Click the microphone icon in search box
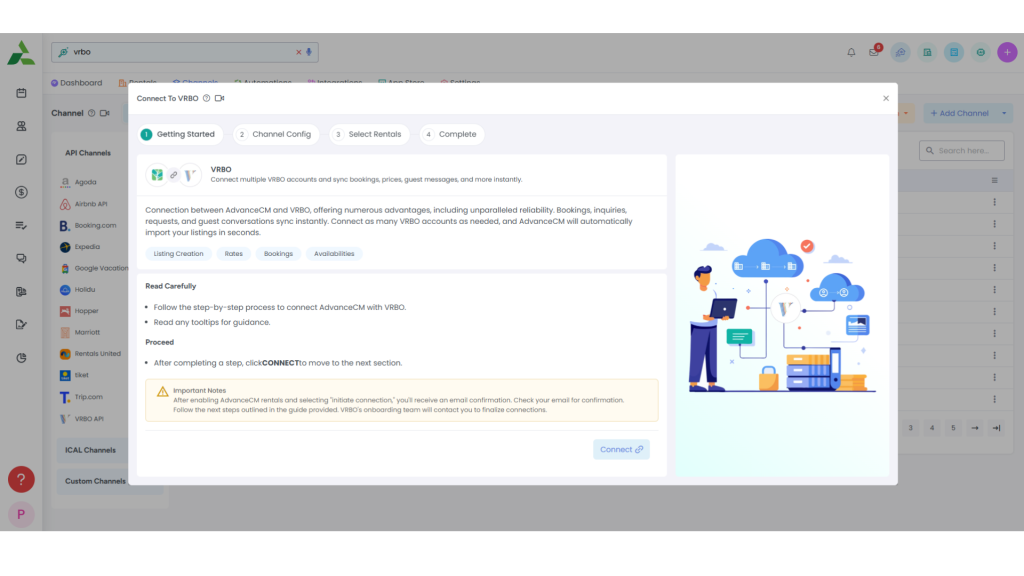 click(309, 52)
